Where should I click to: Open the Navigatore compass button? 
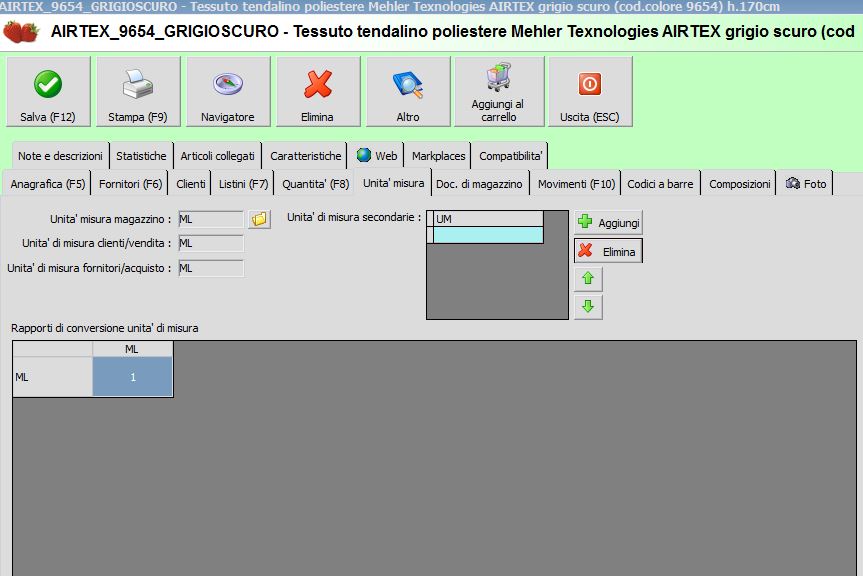[228, 91]
